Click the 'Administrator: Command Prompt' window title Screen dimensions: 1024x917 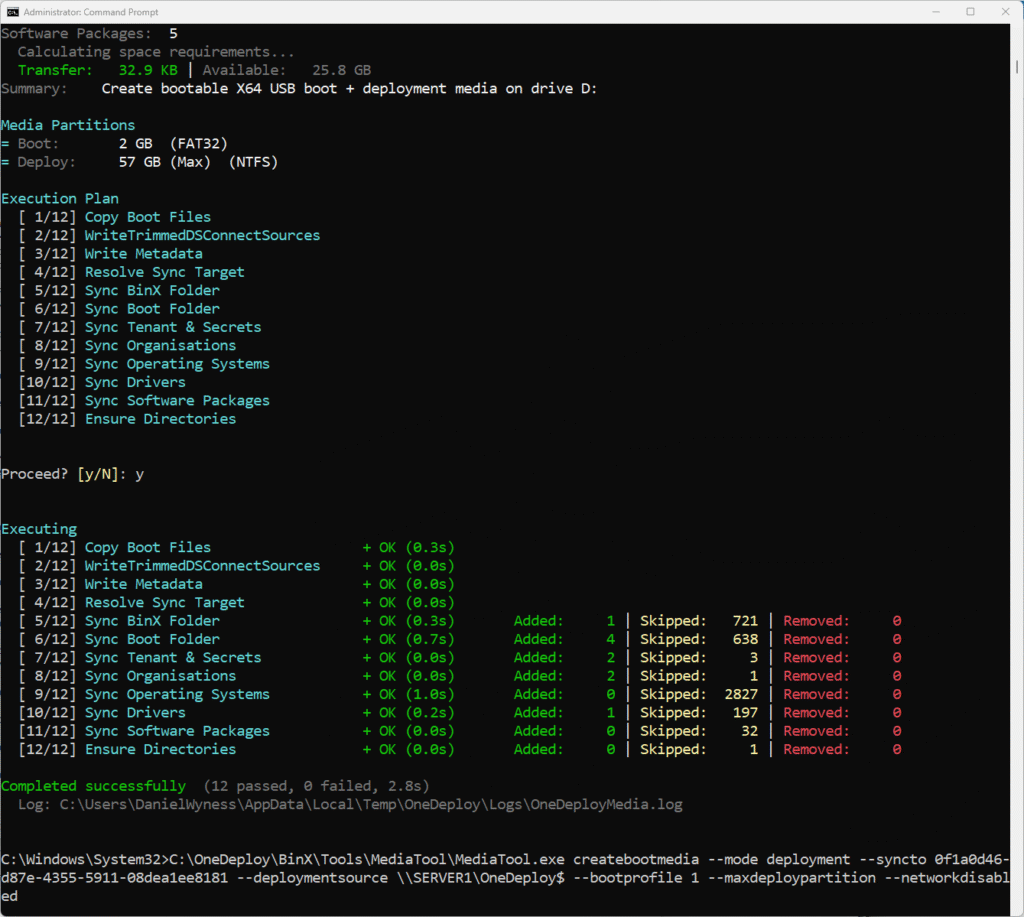(x=91, y=12)
